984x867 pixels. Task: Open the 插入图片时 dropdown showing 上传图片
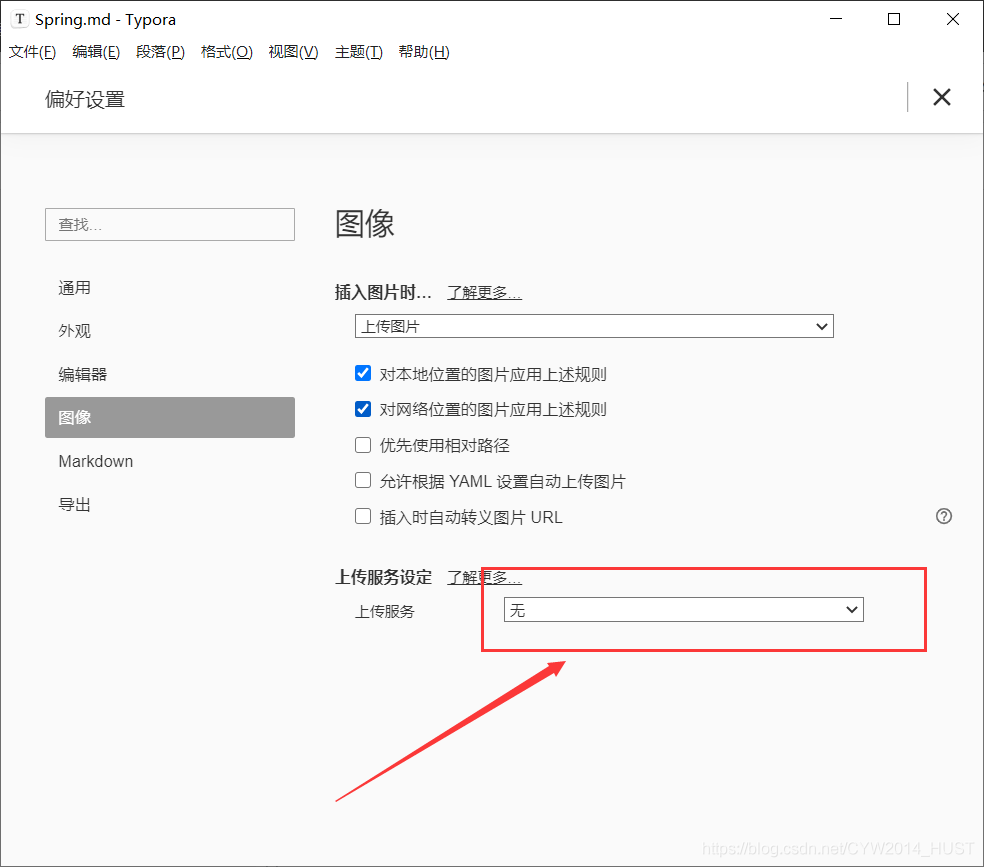pos(593,326)
